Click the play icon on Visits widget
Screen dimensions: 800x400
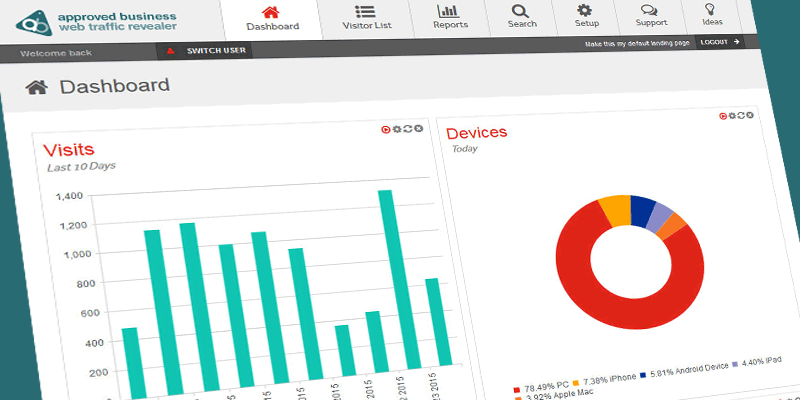(x=386, y=130)
